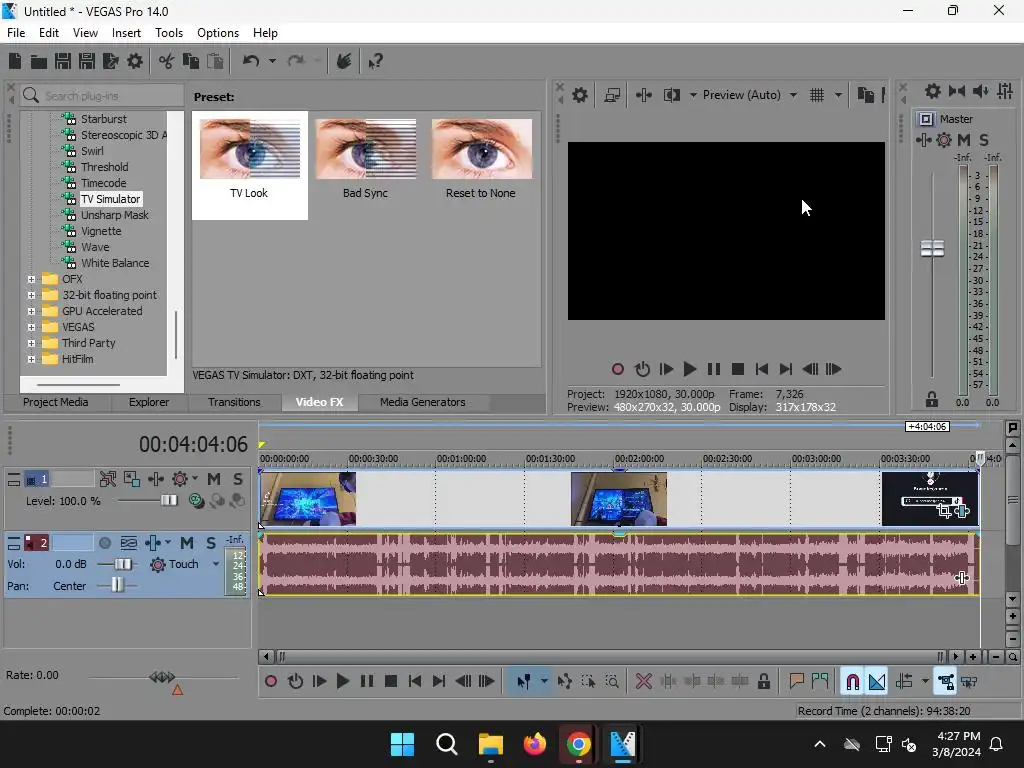1024x768 pixels.
Task: Toggle Automatic Crossfades button
Action: click(x=877, y=682)
